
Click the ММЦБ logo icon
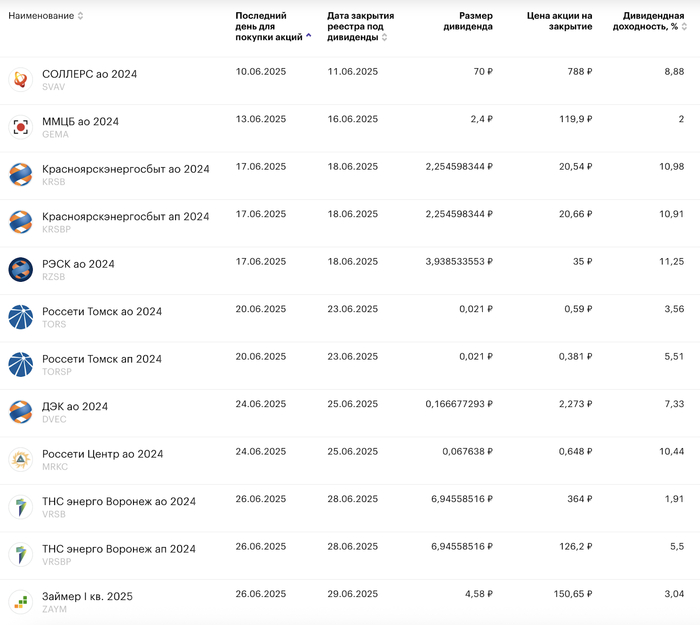pyautogui.click(x=20, y=127)
